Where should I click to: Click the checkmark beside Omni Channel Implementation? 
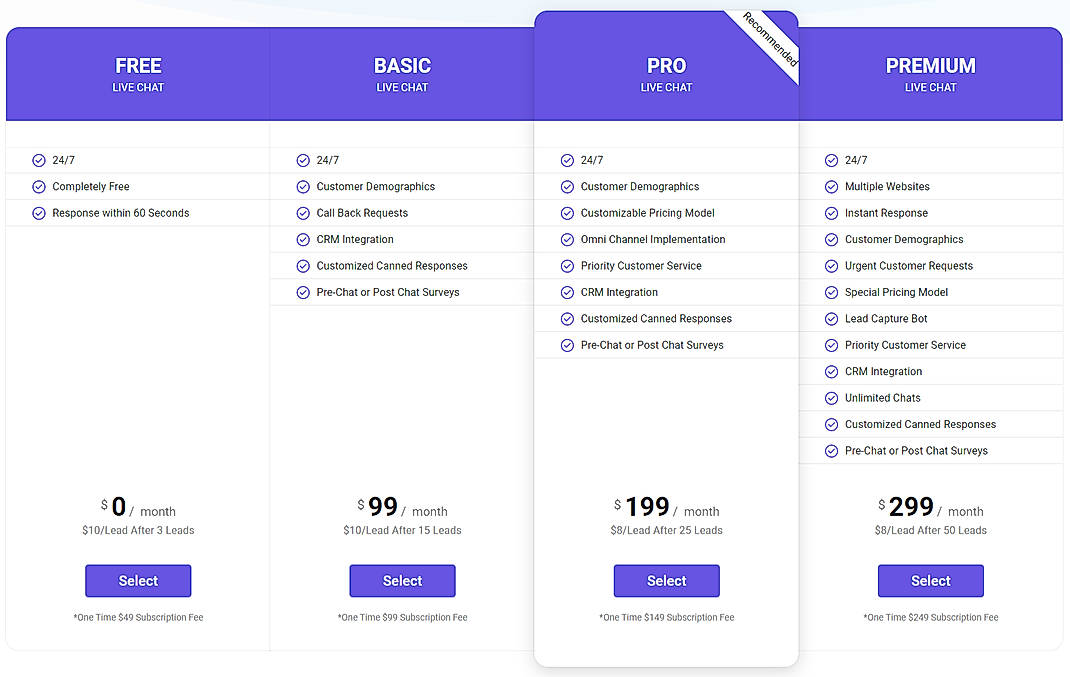[x=567, y=240]
